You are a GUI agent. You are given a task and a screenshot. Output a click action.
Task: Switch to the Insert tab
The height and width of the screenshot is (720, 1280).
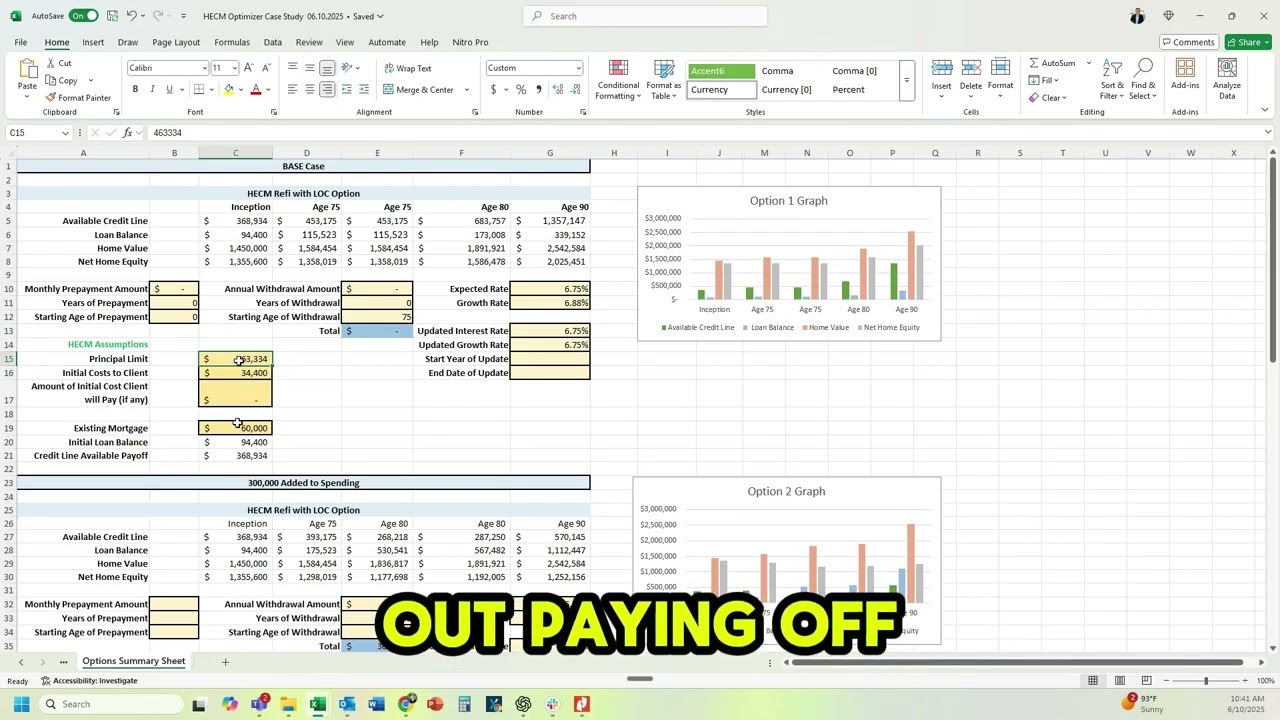[x=93, y=42]
